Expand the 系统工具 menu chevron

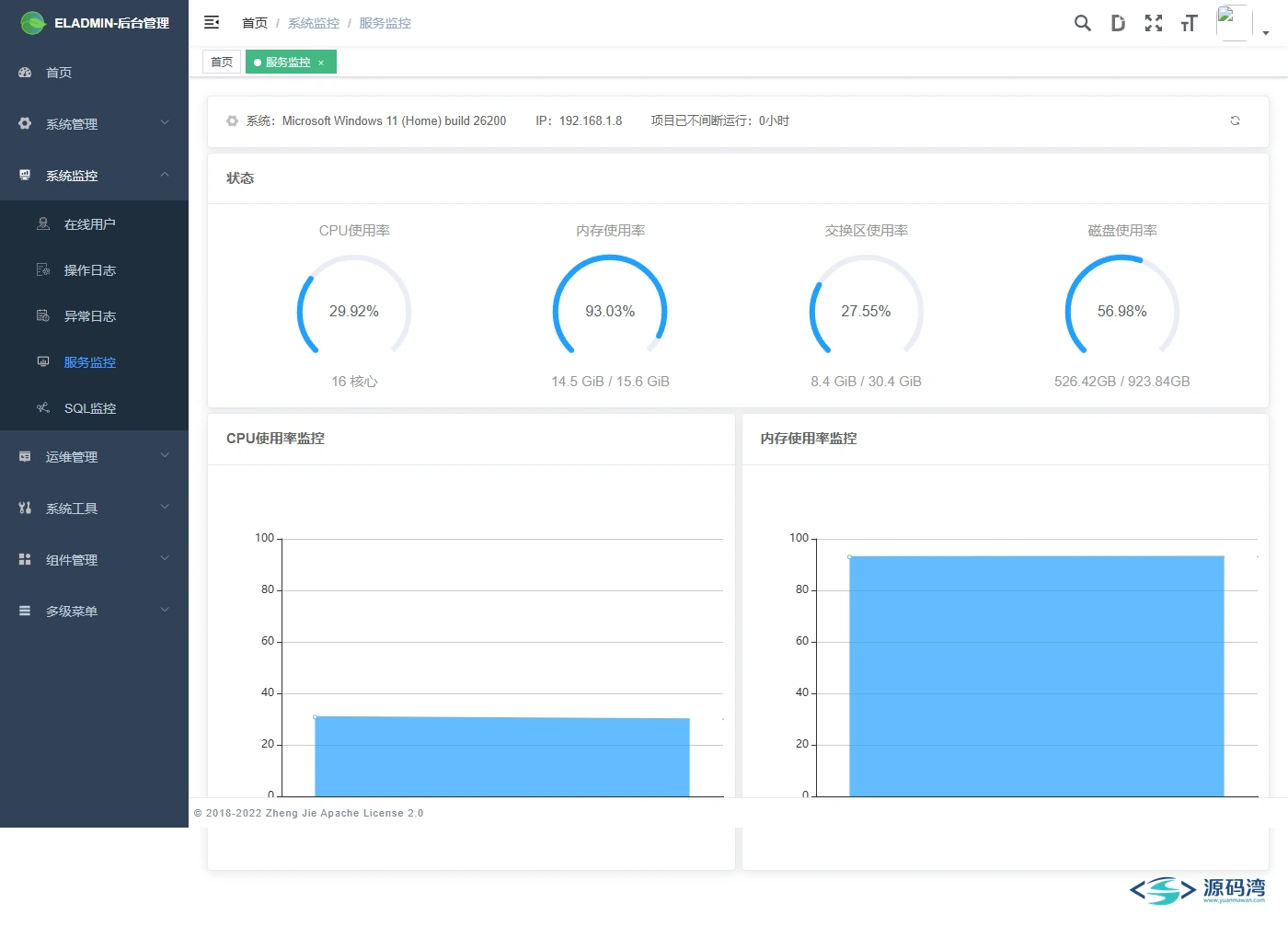pyautogui.click(x=165, y=507)
